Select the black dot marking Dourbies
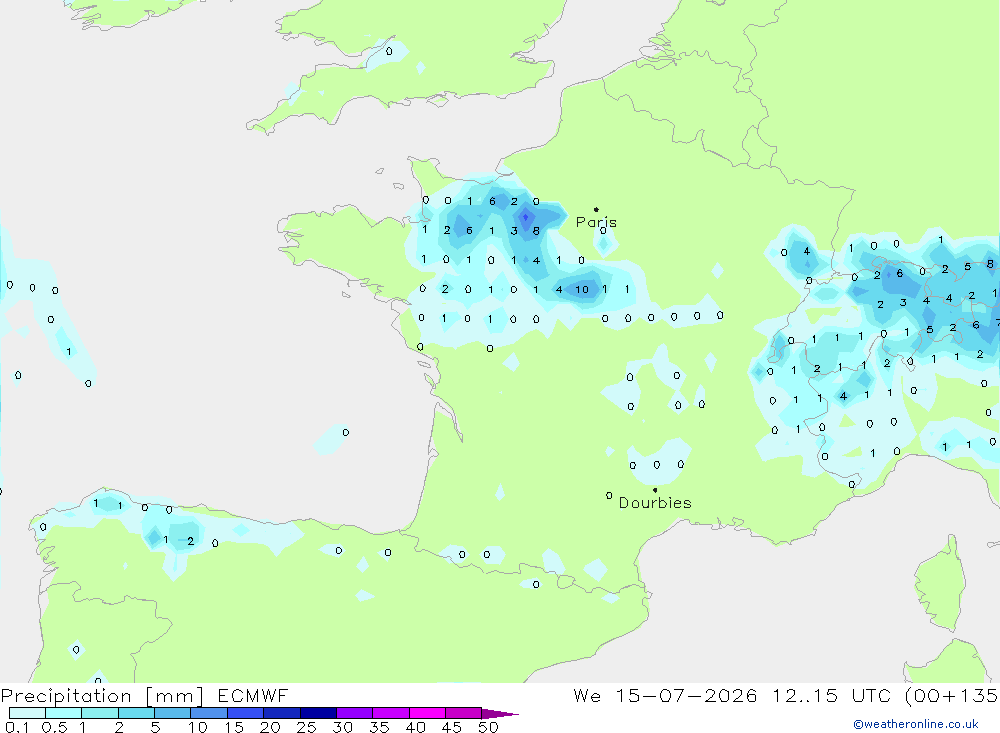 coord(655,490)
